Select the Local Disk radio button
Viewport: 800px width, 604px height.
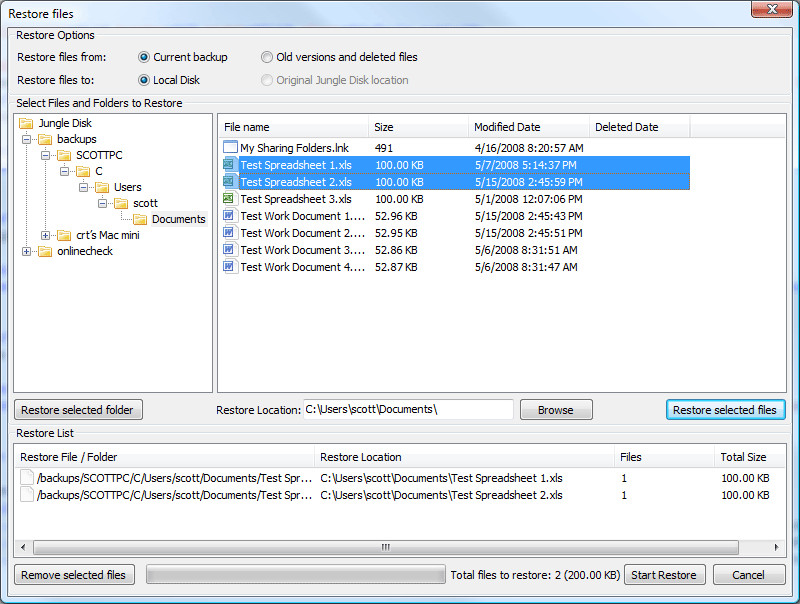point(144,80)
